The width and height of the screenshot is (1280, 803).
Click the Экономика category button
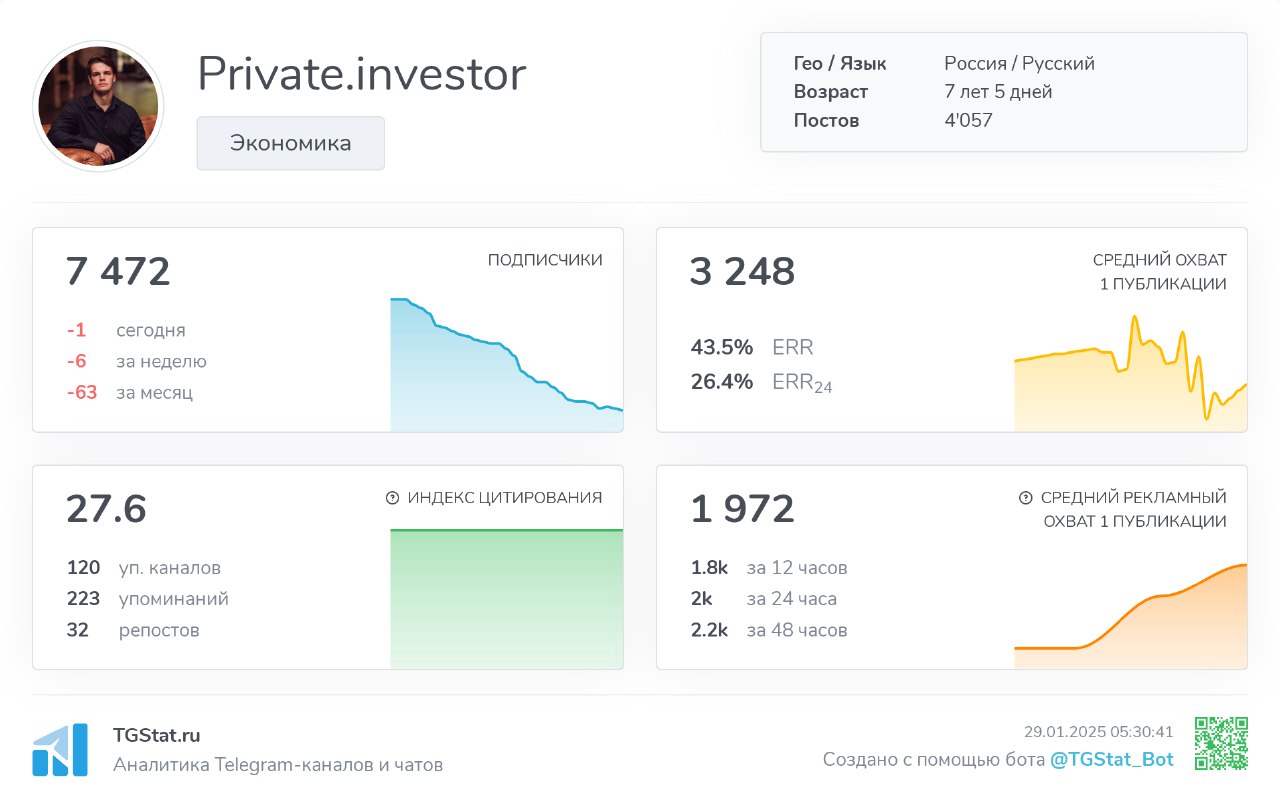point(290,143)
